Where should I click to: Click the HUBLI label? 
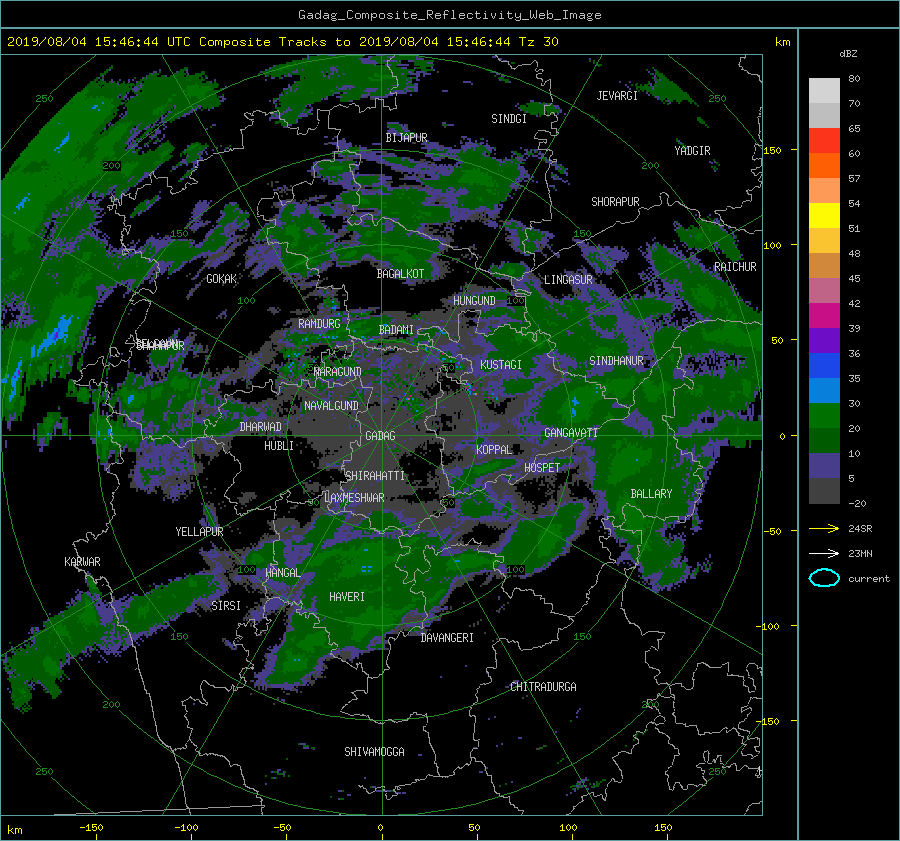(279, 446)
